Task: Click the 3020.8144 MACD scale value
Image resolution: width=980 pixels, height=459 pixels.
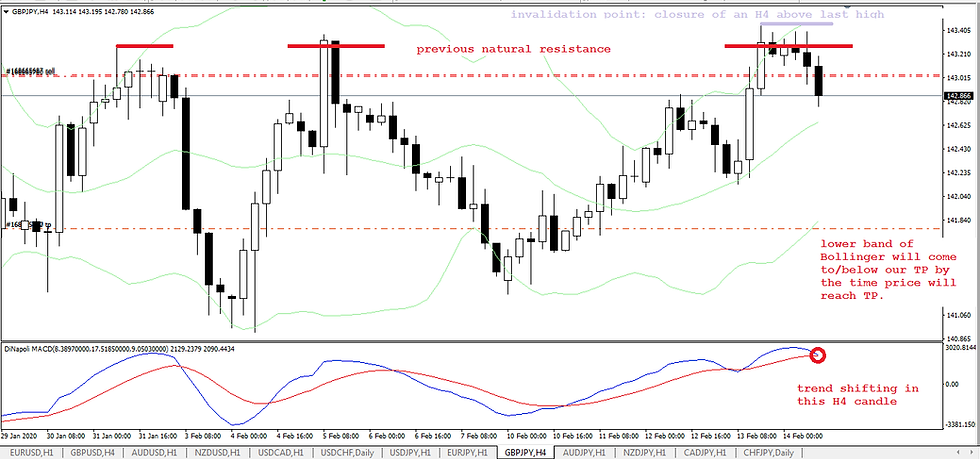Action: 961,346
